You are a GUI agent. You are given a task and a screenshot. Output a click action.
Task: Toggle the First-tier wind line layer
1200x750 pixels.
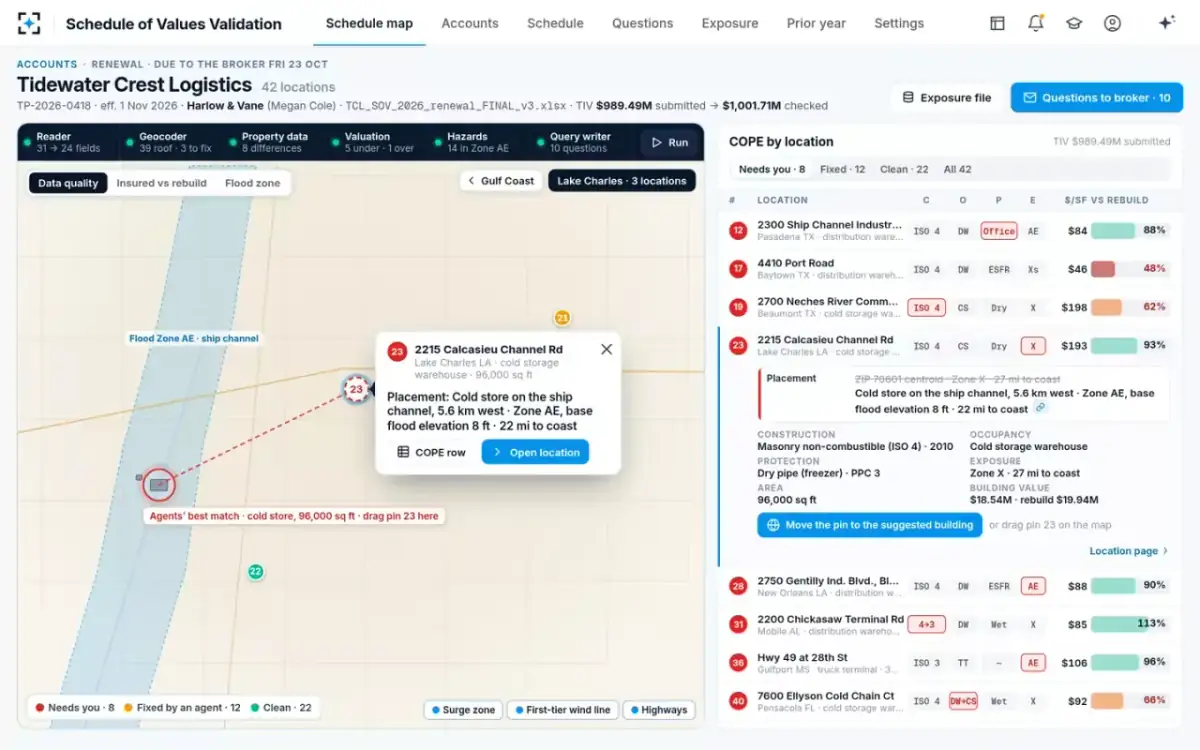click(x=562, y=709)
